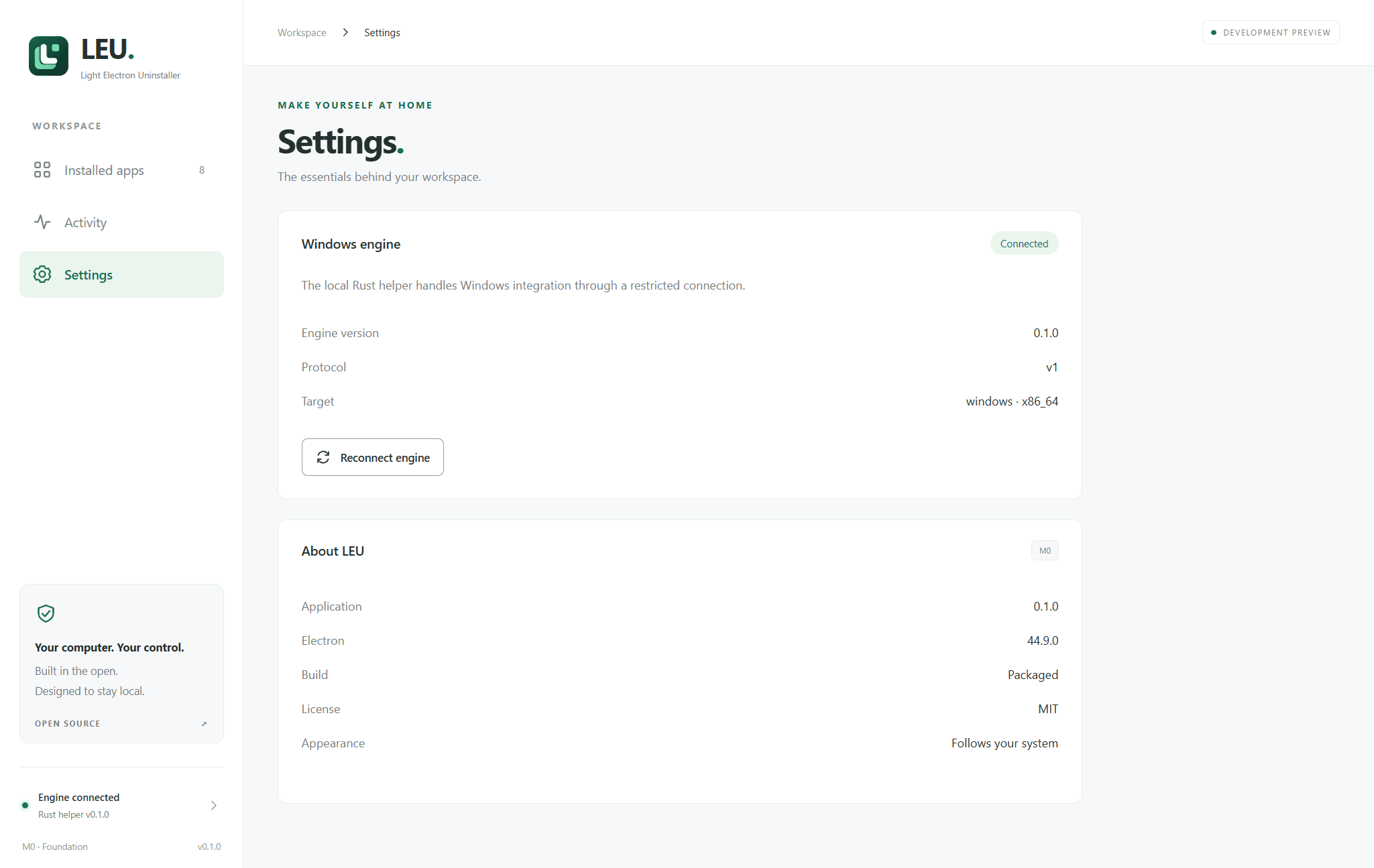The image size is (1374, 868).
Task: Click the OPEN SOURCE link
Action: click(121, 724)
